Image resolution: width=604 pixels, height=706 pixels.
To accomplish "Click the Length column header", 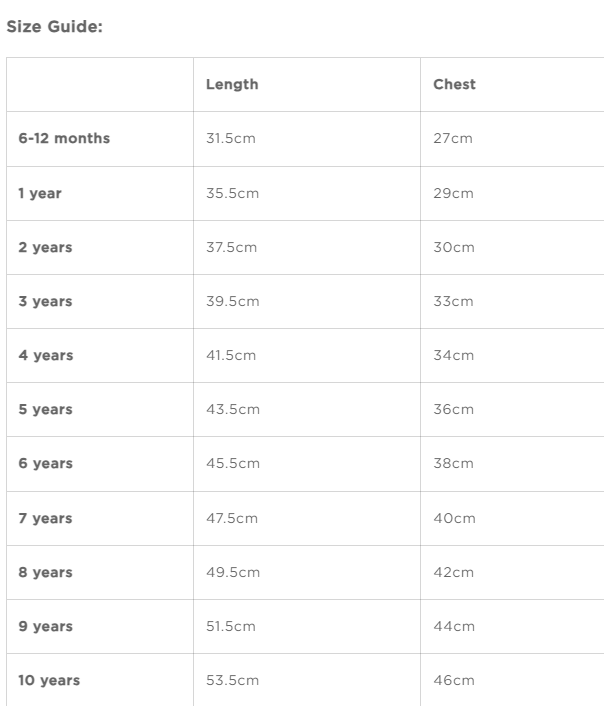I will tap(232, 84).
